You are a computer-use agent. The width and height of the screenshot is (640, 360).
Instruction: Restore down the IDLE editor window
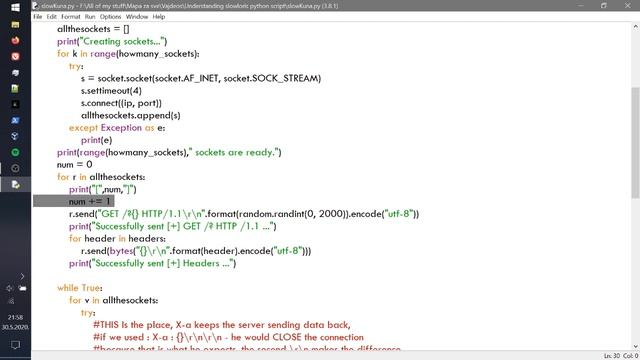(x=604, y=6)
